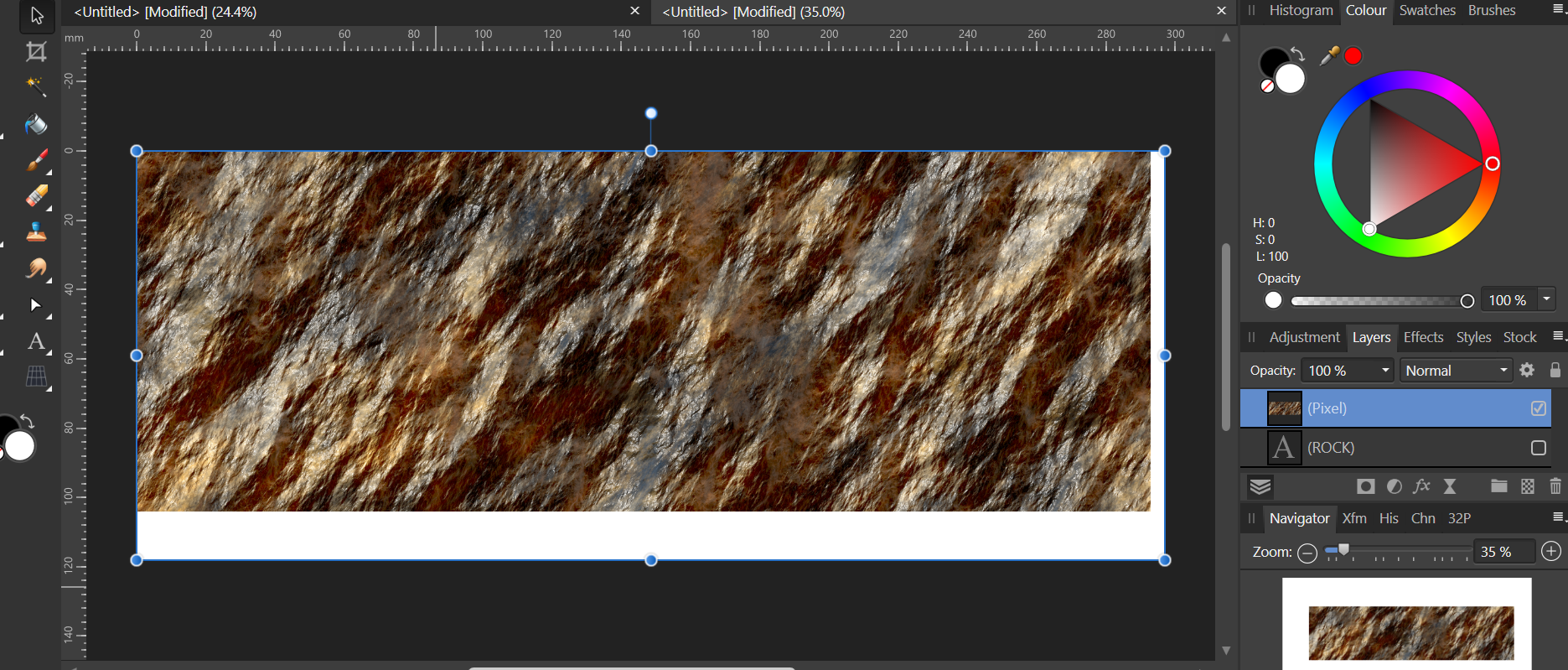This screenshot has height=670, width=1568.
Task: Switch to the 32P tab
Action: pos(1459,518)
